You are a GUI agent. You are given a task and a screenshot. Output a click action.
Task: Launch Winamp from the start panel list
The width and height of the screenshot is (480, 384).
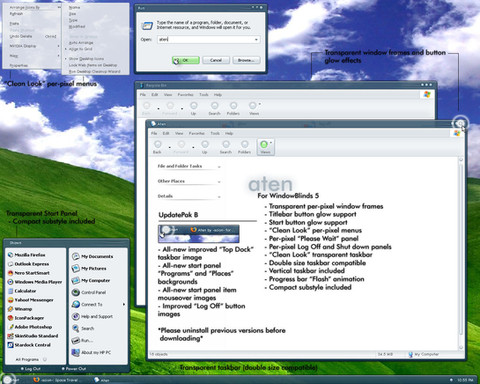point(20,309)
